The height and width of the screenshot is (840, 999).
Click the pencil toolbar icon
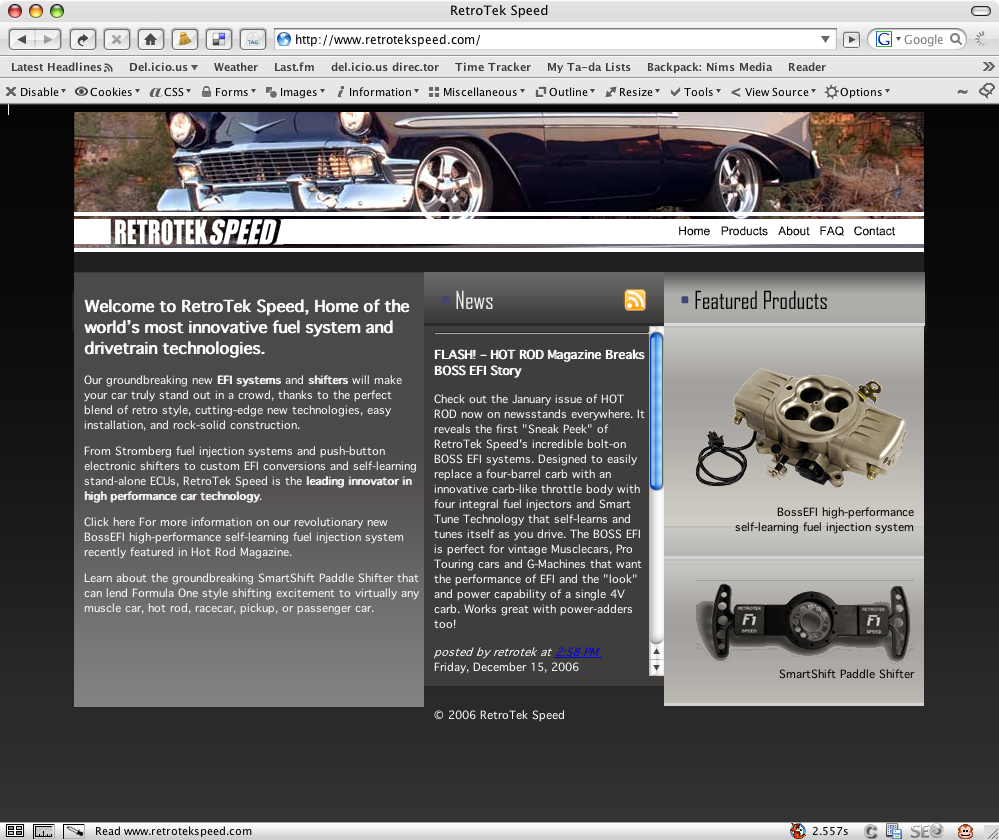click(x=185, y=40)
